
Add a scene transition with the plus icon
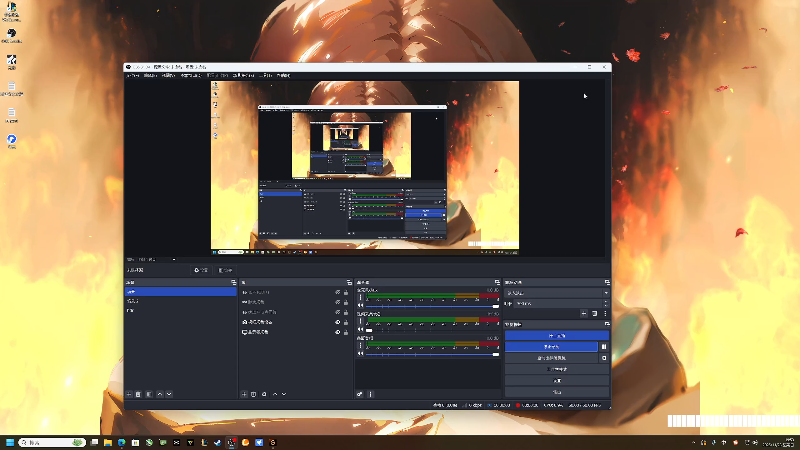click(584, 314)
